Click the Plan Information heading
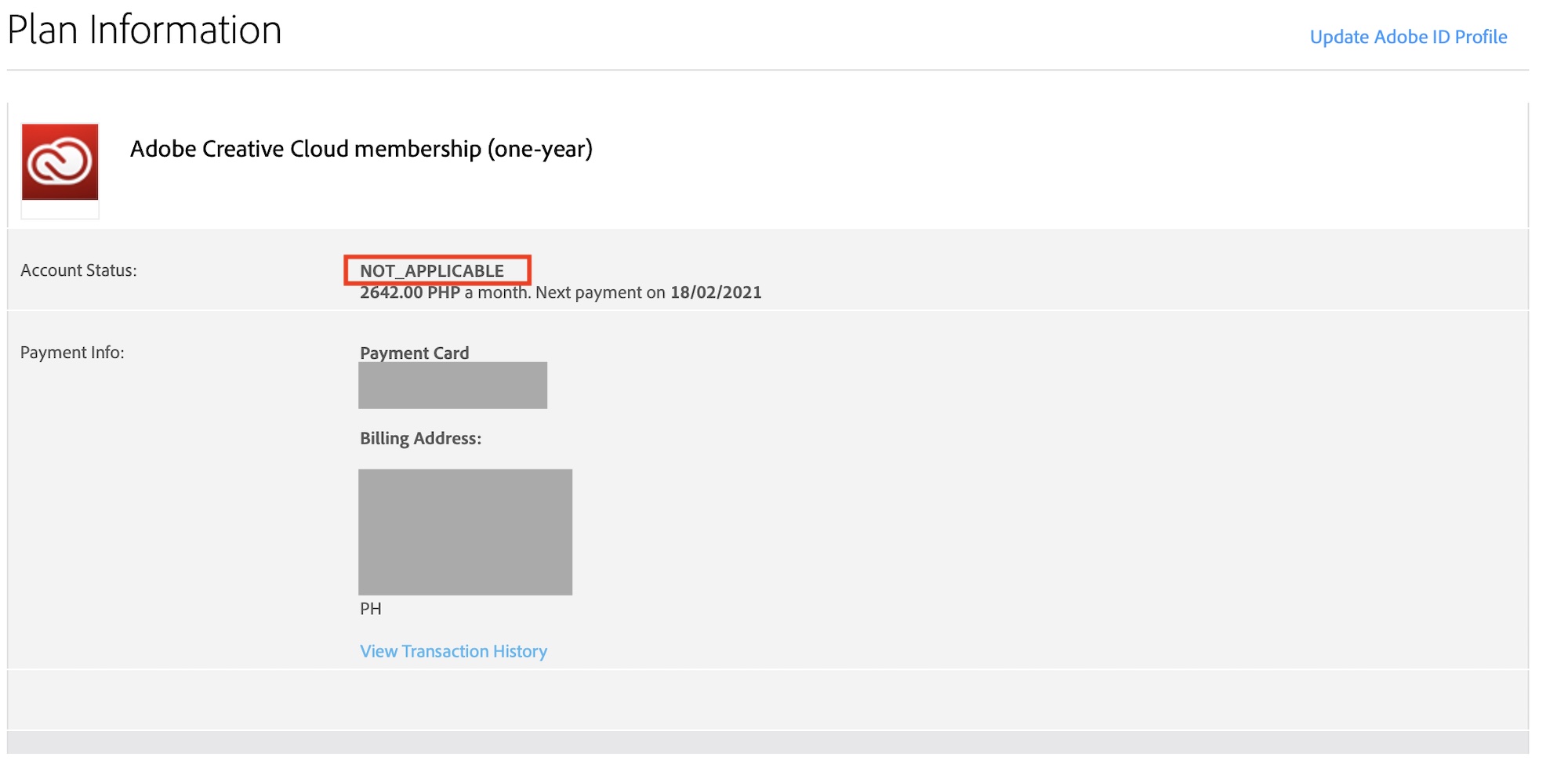1568x782 pixels. 144,31
